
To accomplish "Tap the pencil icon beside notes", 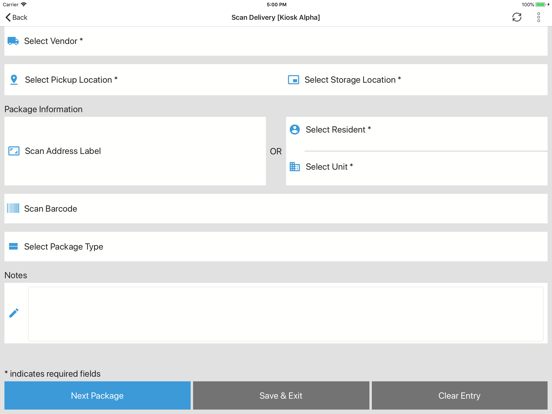I will (x=14, y=313).
